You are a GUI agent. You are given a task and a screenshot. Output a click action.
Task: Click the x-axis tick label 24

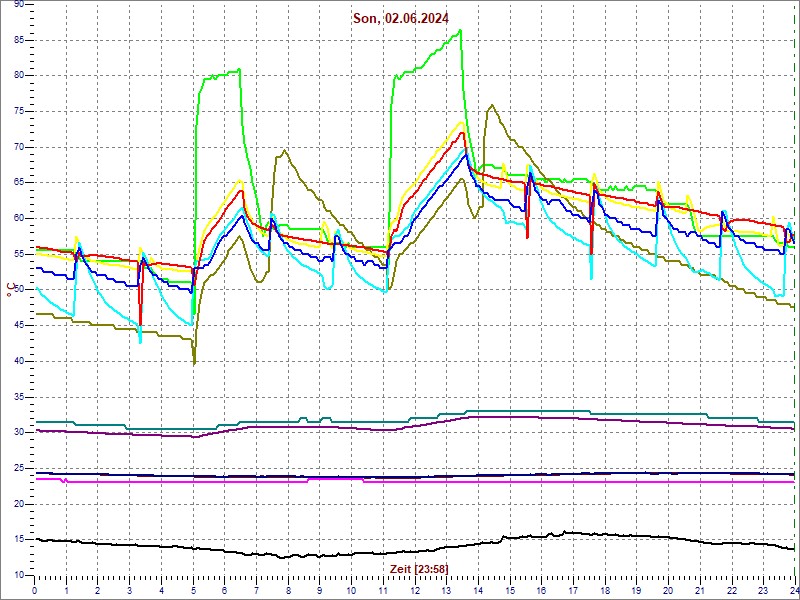(793, 591)
